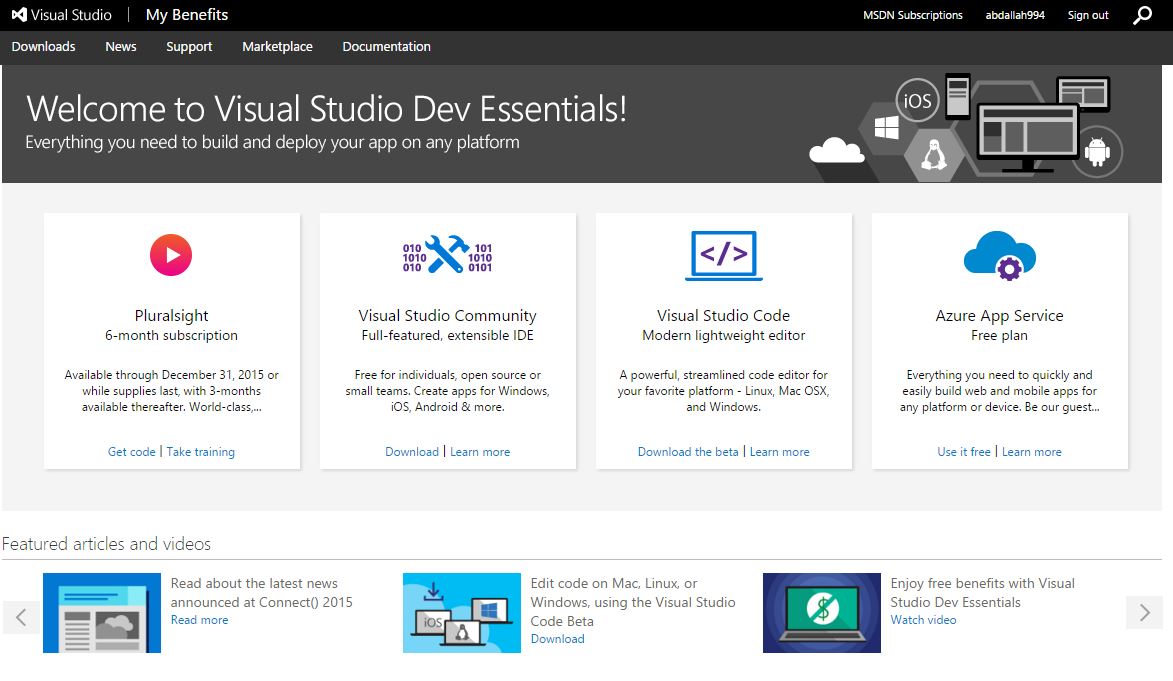The height and width of the screenshot is (681, 1173).
Task: Open the MSDN Subscriptions link
Action: (x=913, y=15)
